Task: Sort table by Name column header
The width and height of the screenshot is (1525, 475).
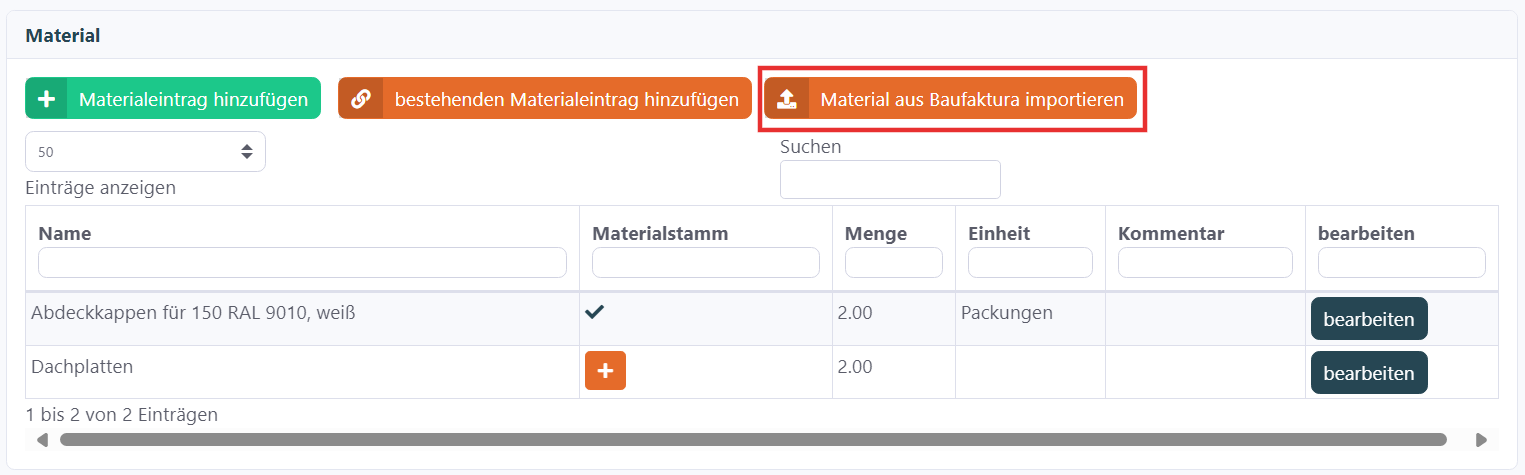Action: click(x=65, y=234)
